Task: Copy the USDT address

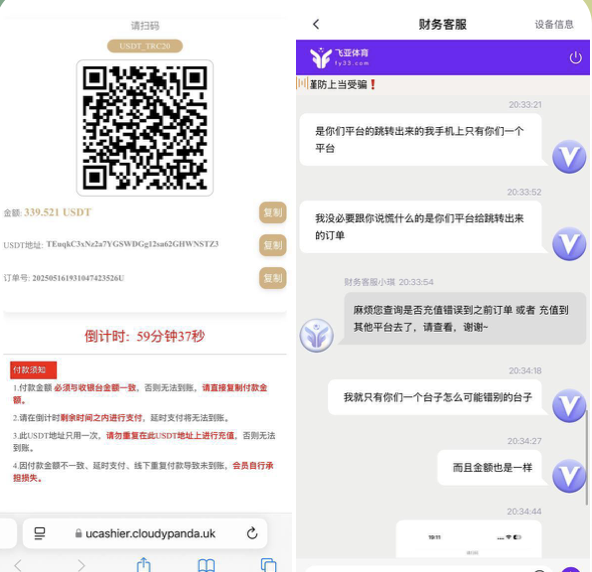Action: (x=273, y=245)
